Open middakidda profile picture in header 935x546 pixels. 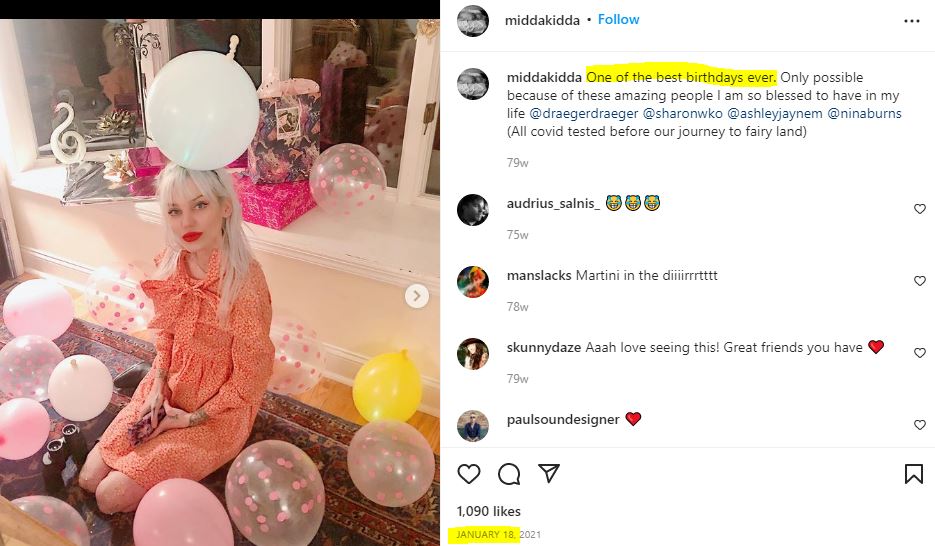473,21
